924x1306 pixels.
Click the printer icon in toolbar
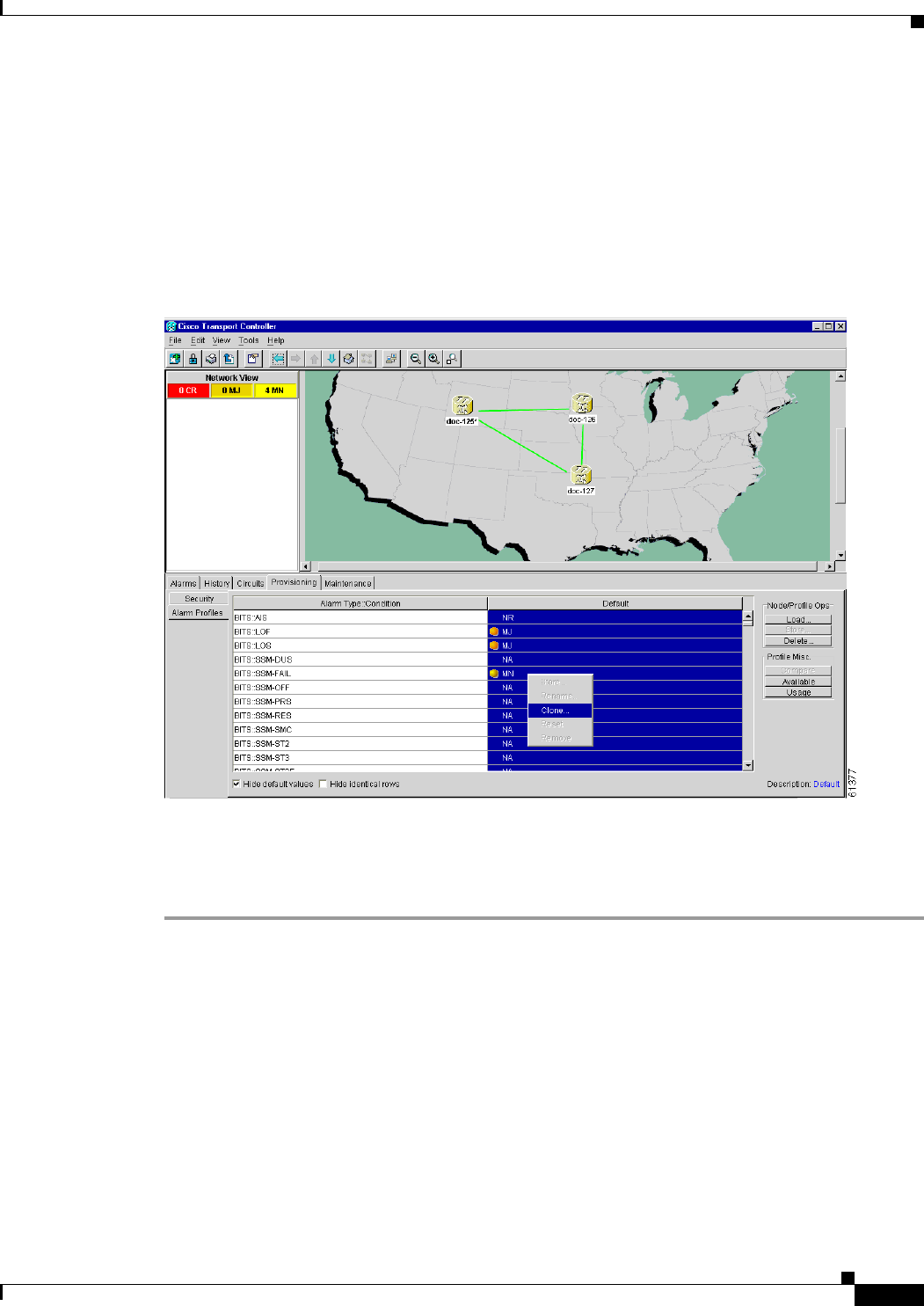211,359
